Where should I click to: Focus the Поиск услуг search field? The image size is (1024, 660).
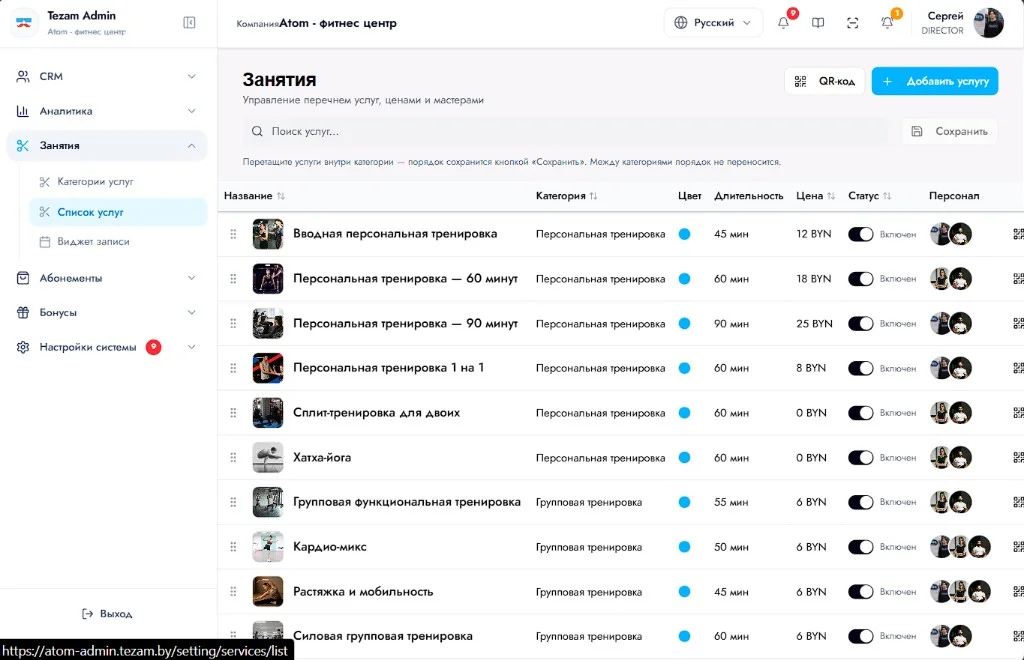coord(567,131)
